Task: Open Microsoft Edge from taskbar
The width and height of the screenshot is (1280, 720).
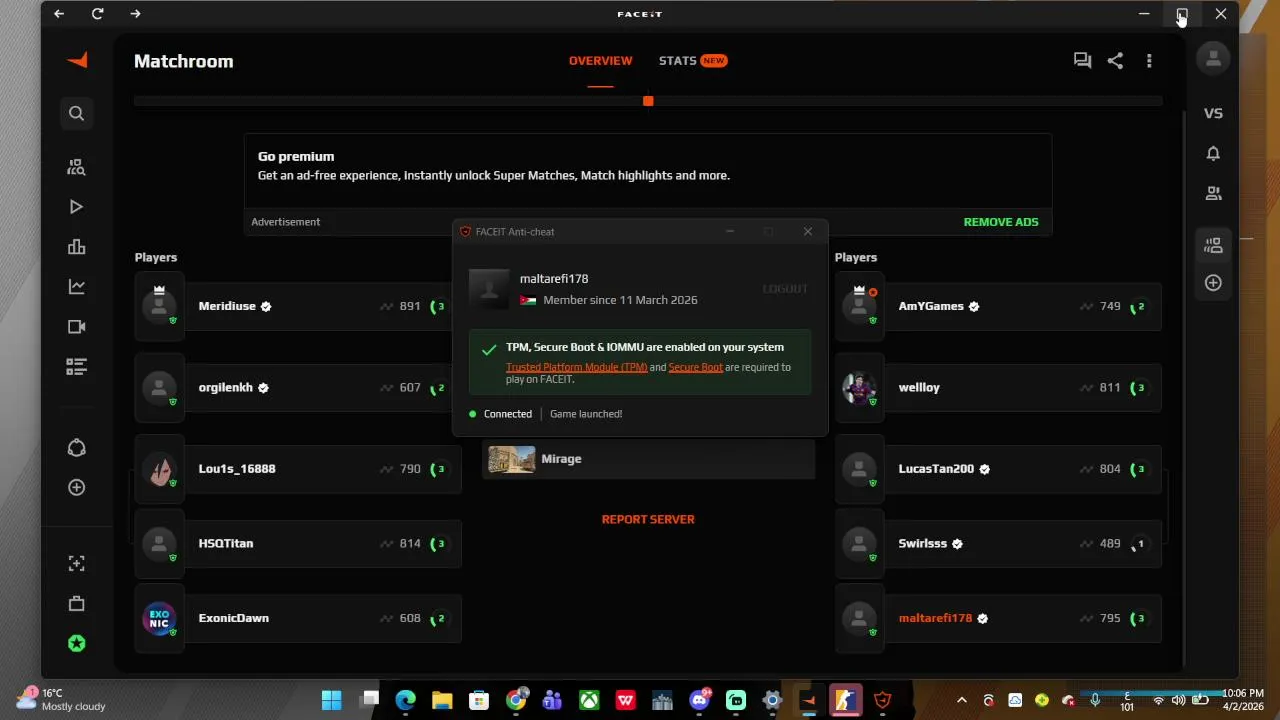Action: [x=405, y=700]
